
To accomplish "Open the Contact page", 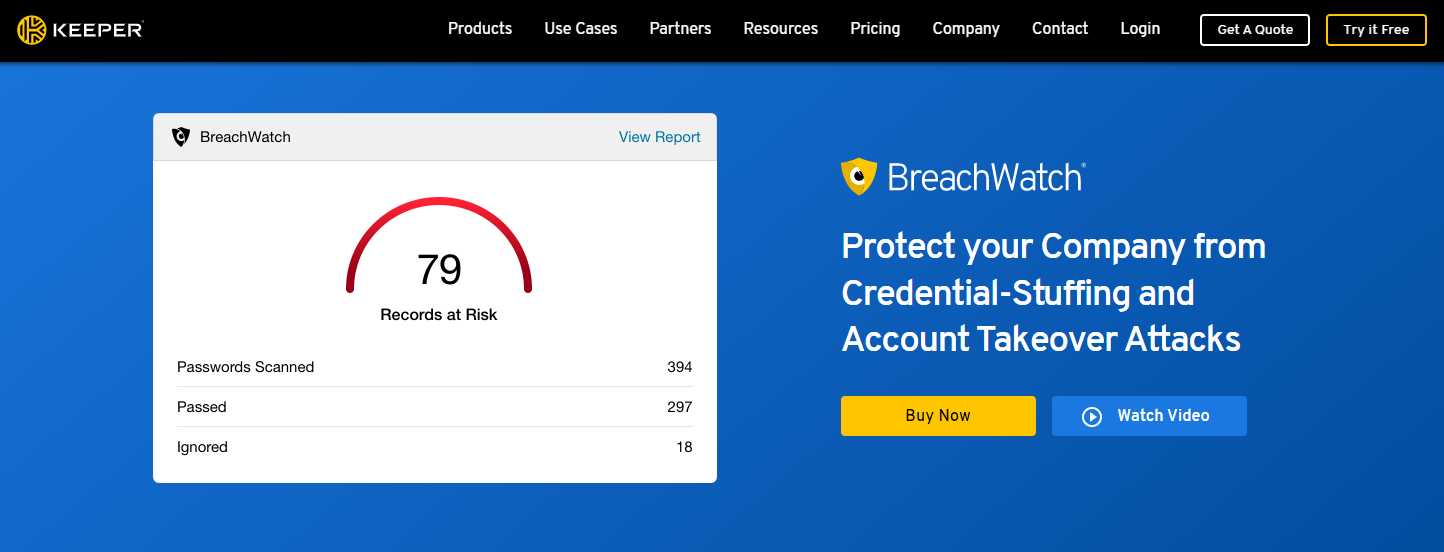I will tap(1060, 29).
